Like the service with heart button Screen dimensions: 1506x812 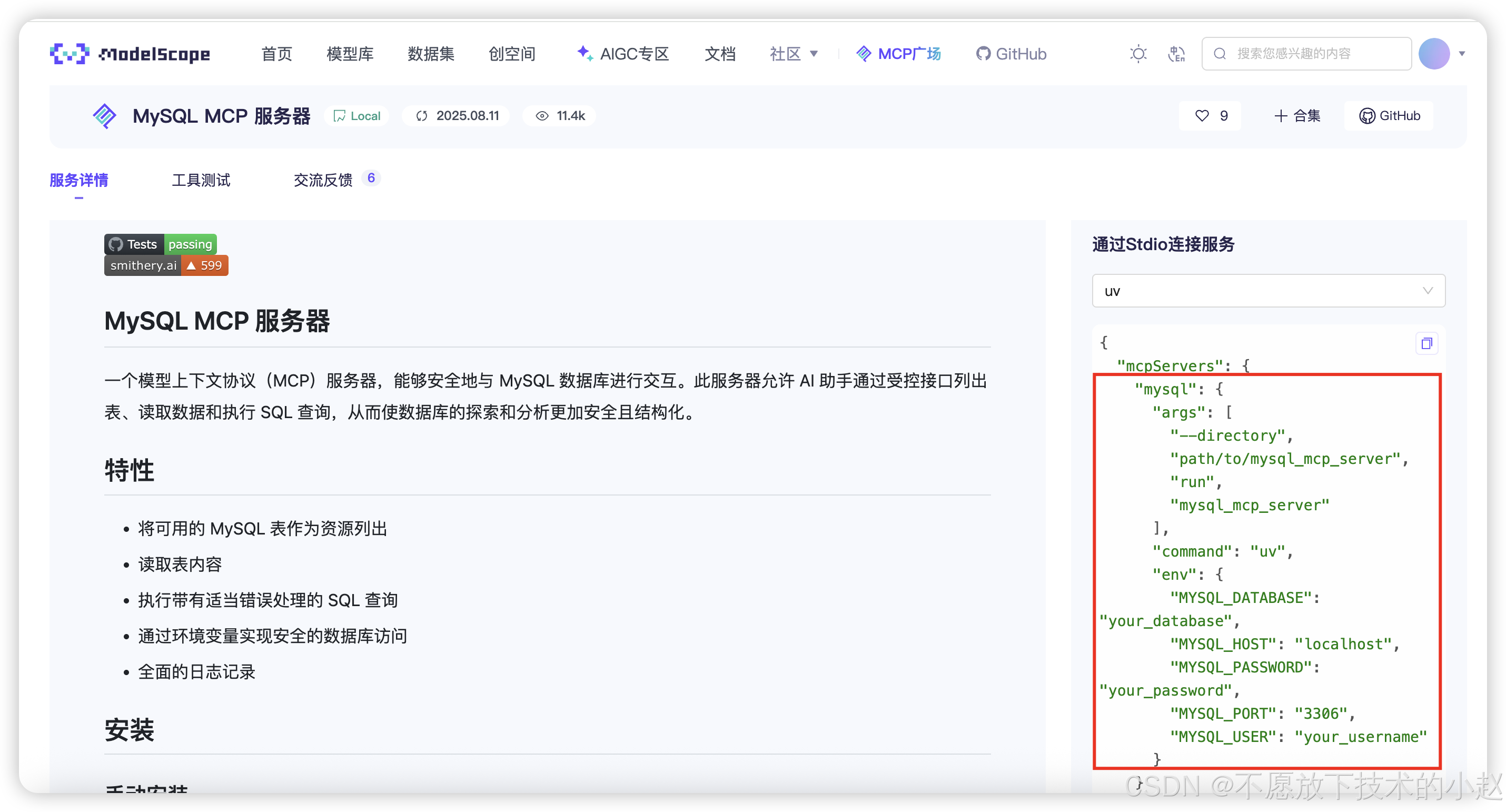pyautogui.click(x=1211, y=116)
